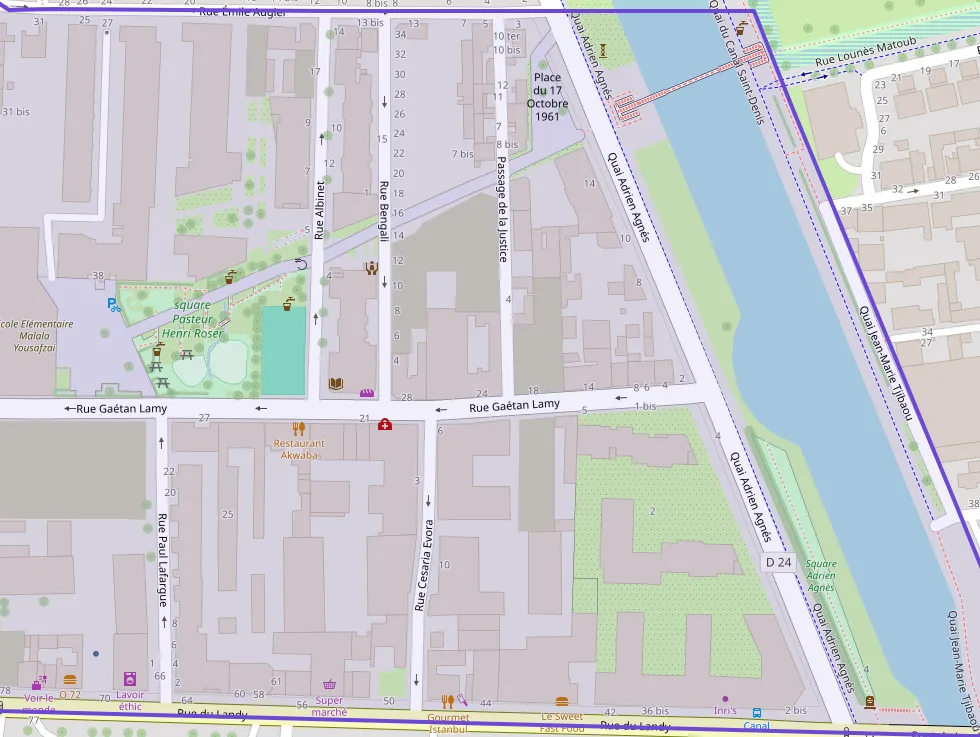Click the Passage de la Justice street label
Screen dimensions: 980x737
click(503, 211)
